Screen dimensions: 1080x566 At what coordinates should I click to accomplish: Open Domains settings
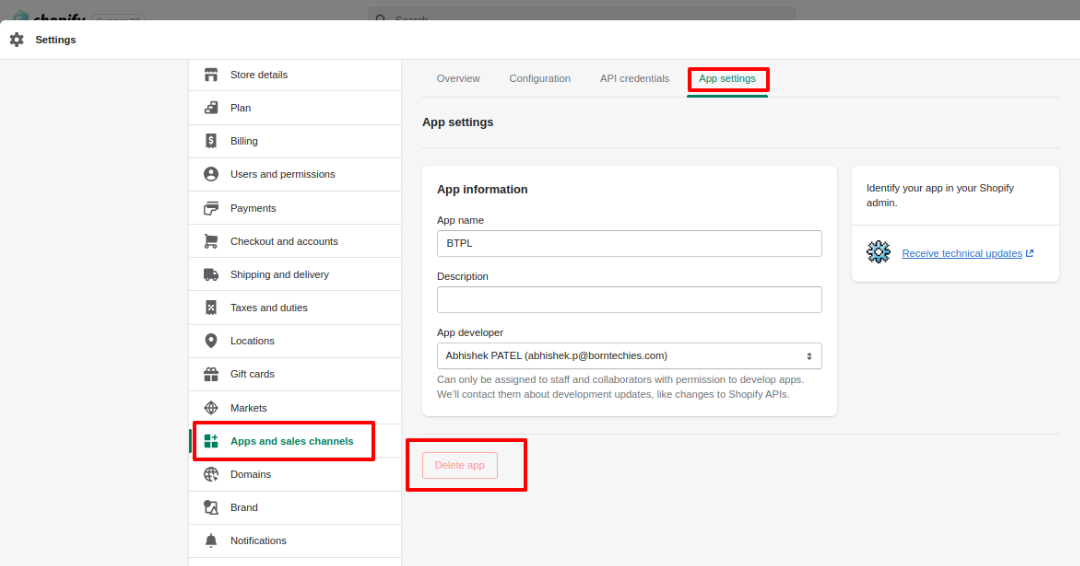tap(295, 474)
